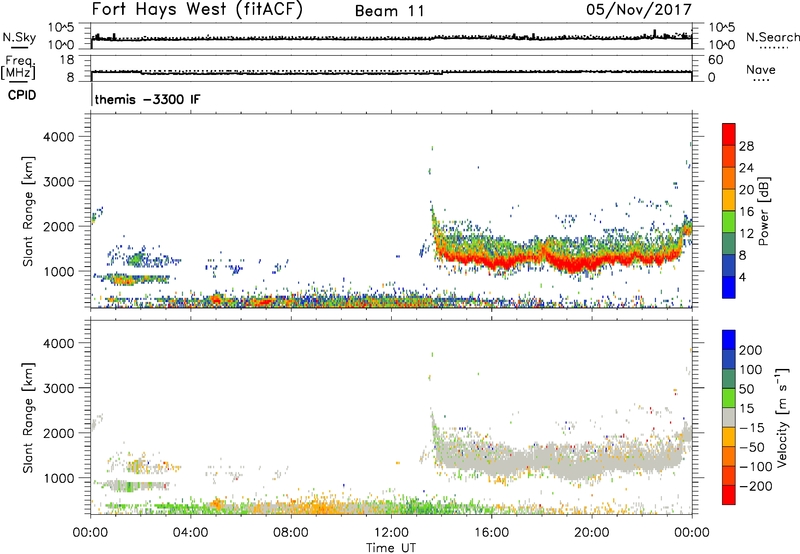This screenshot has width=800, height=554.
Task: Click the 12:00 time axis tick label
Action: 391,533
